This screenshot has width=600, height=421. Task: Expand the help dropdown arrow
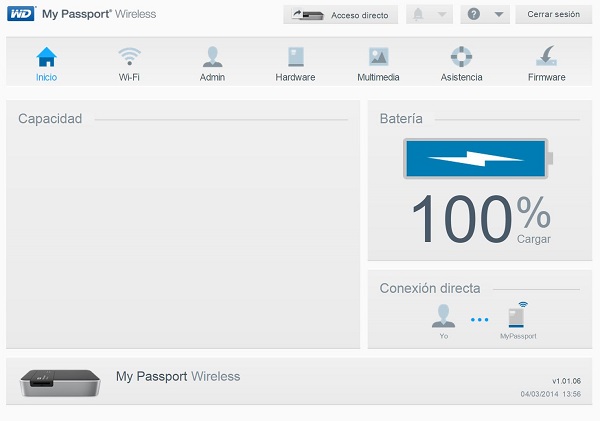point(499,15)
